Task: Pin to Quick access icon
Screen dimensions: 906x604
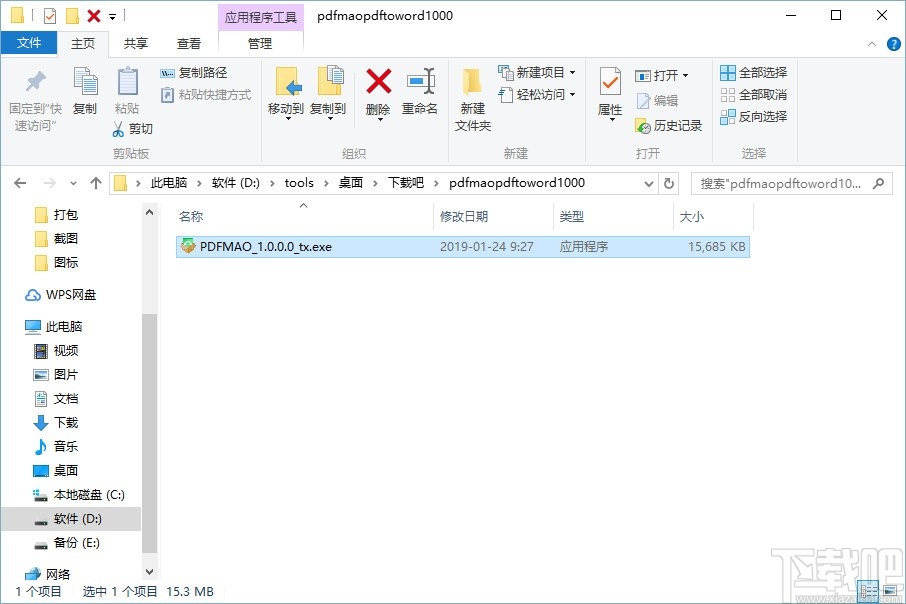Action: click(35, 81)
